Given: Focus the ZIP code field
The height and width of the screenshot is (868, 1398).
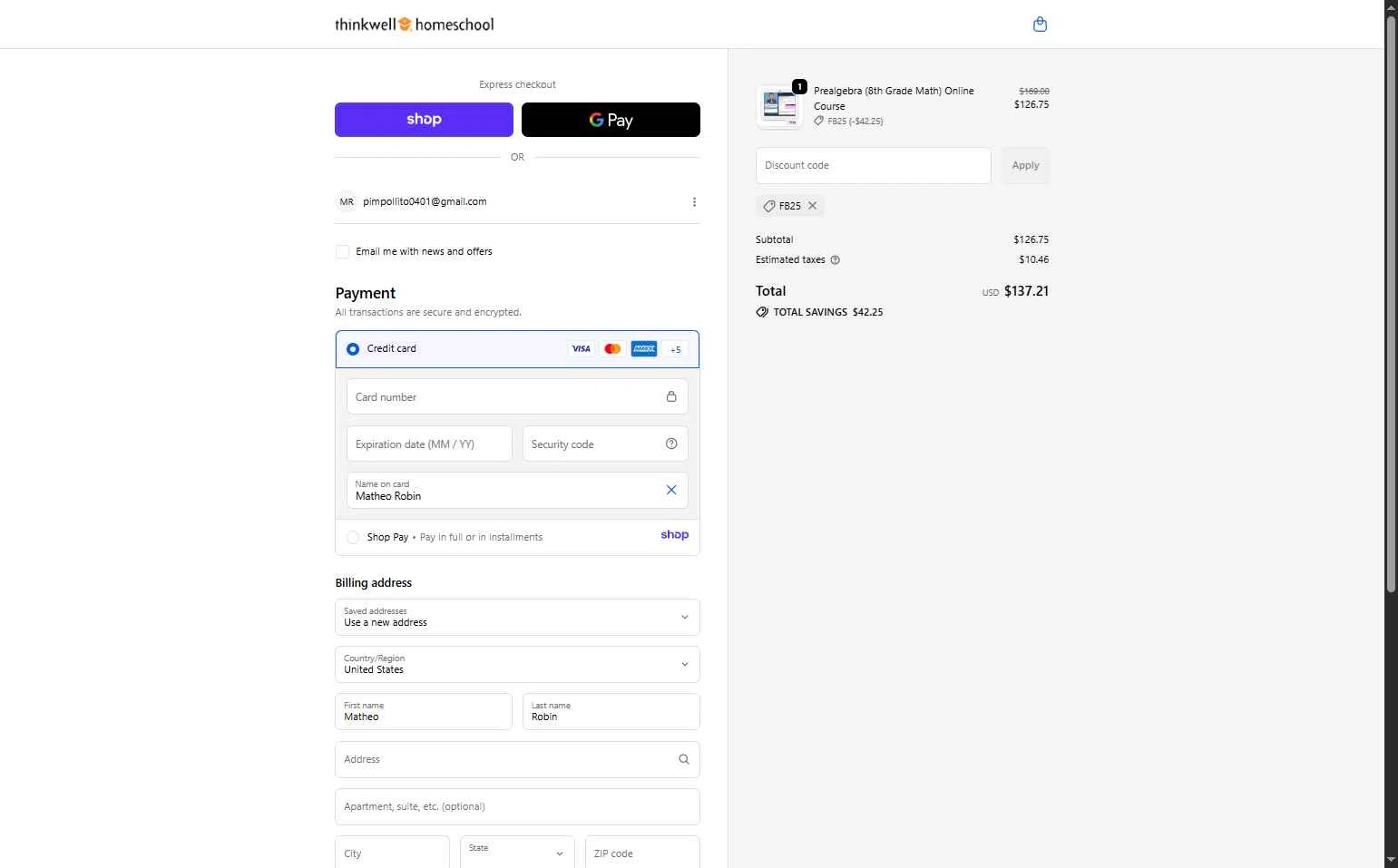Looking at the screenshot, I should tap(642, 853).
